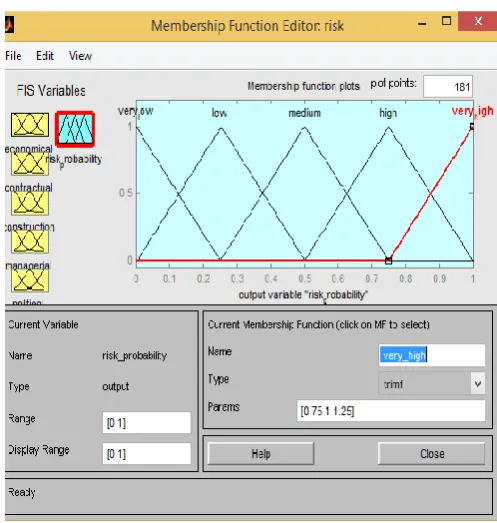Maximize the Membership Function Editor window
The image size is (497, 523).
coord(446,21)
